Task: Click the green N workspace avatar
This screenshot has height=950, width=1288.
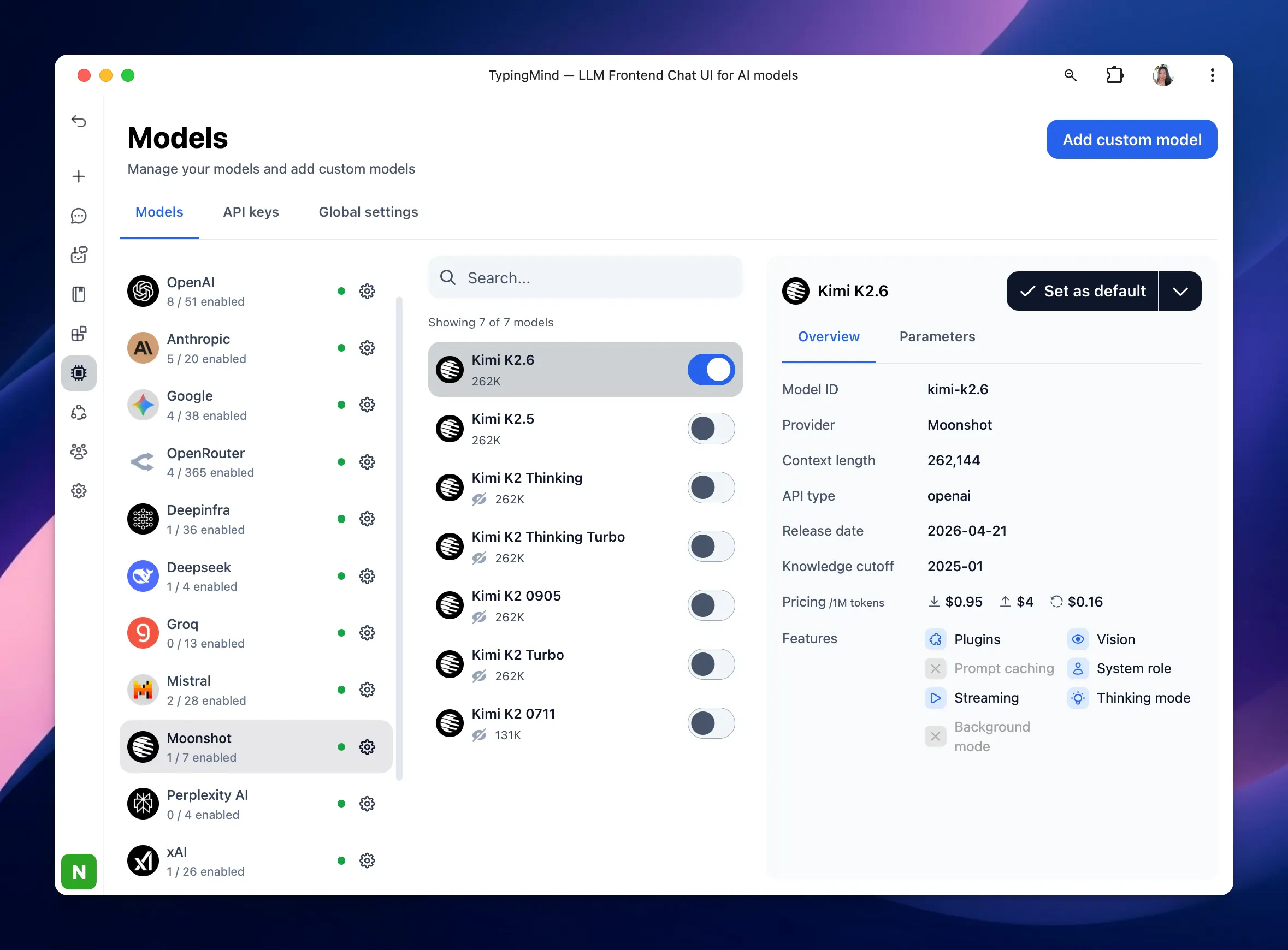Action: click(x=79, y=872)
